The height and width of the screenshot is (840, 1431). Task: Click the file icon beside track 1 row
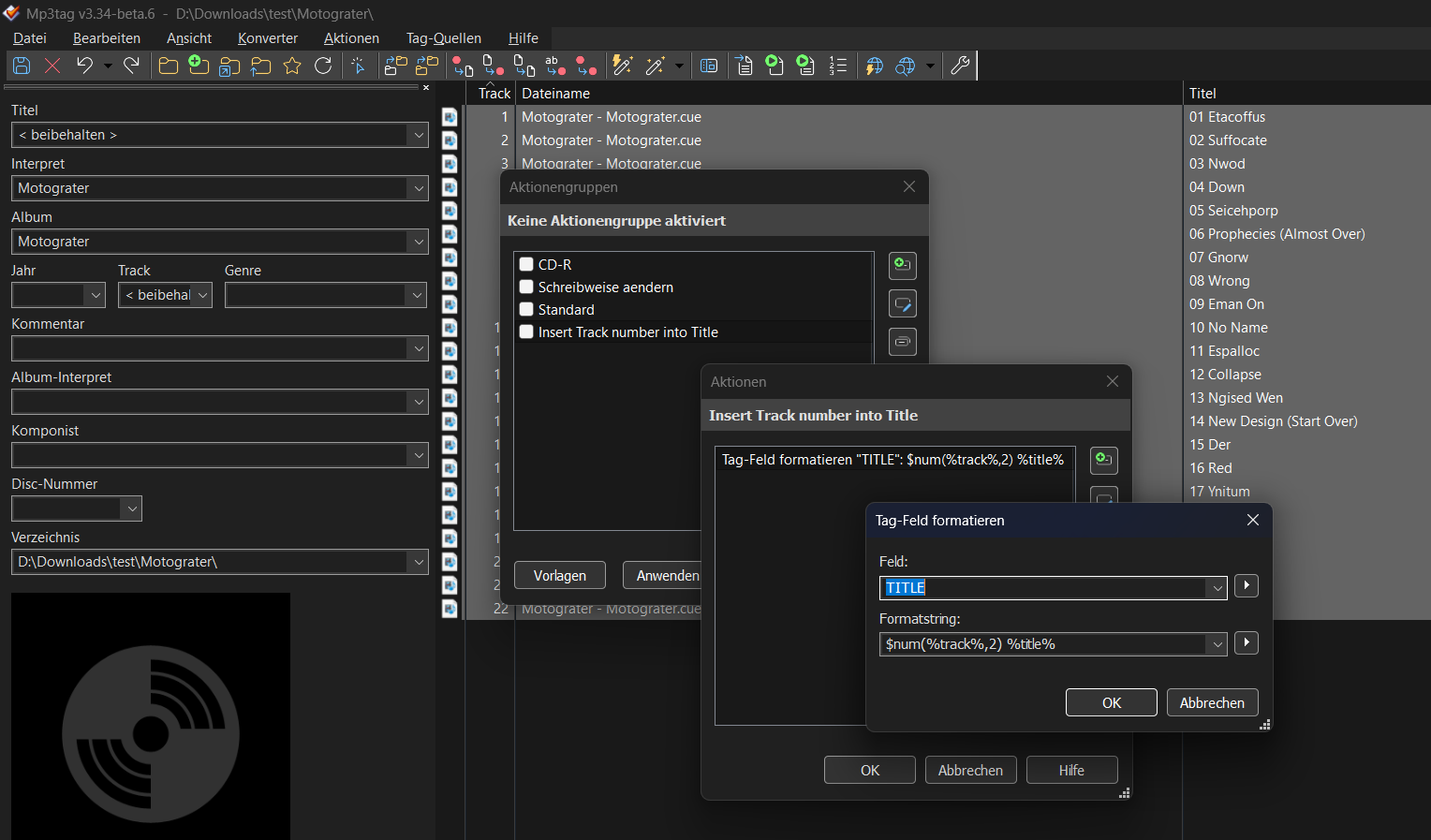click(x=450, y=117)
